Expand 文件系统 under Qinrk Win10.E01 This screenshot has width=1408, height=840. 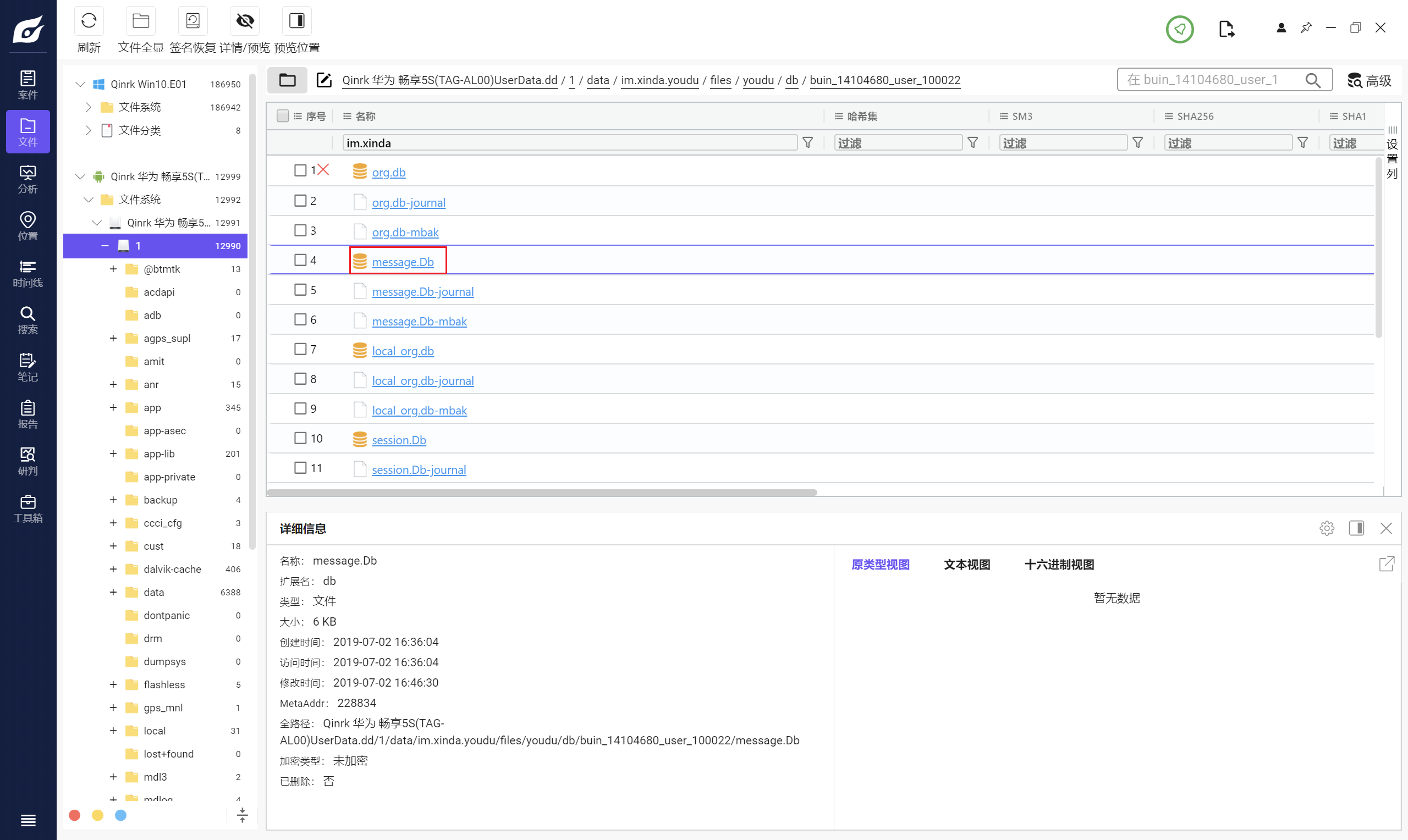point(89,107)
